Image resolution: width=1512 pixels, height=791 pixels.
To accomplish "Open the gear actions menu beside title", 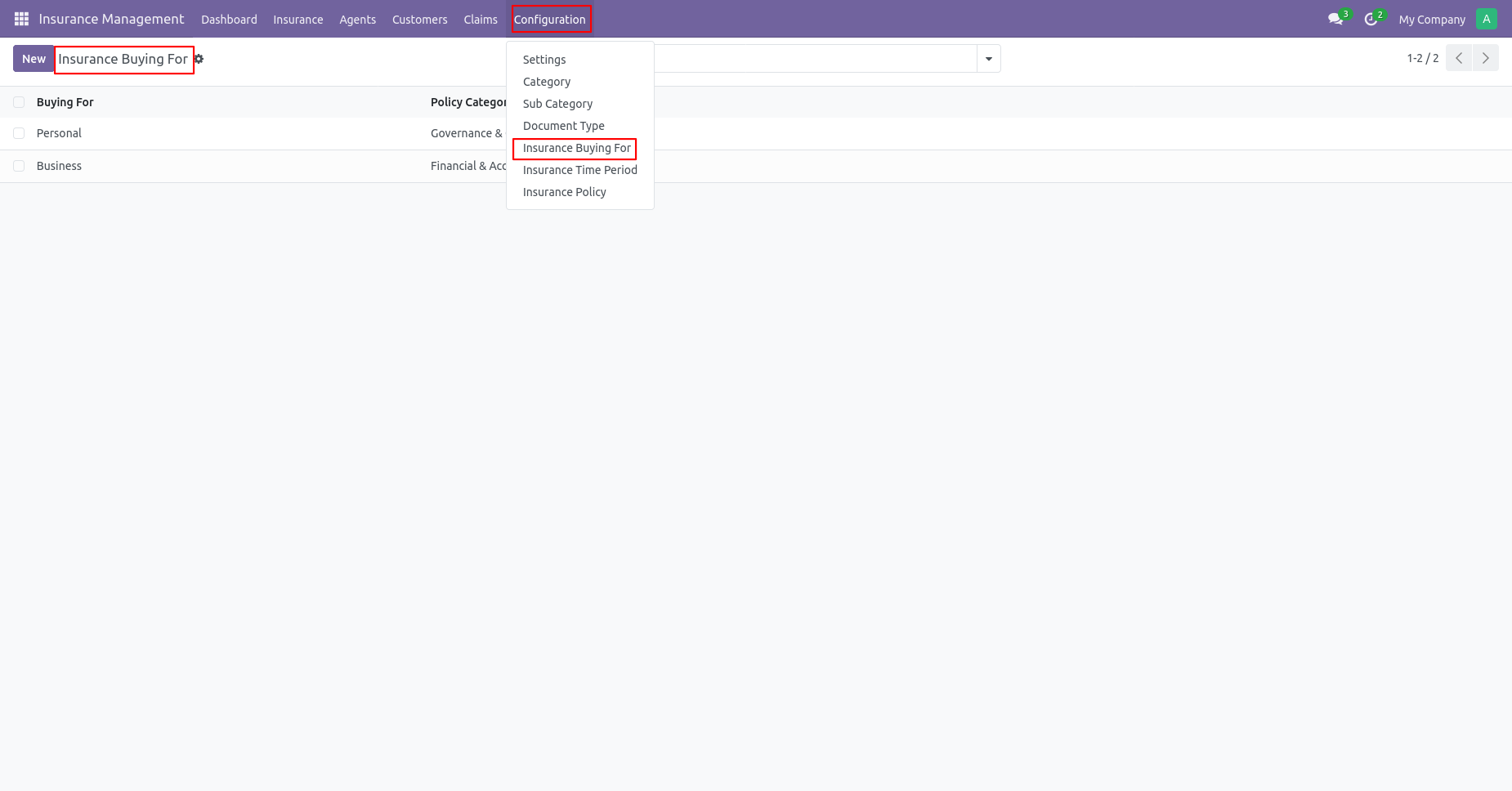I will [x=199, y=59].
